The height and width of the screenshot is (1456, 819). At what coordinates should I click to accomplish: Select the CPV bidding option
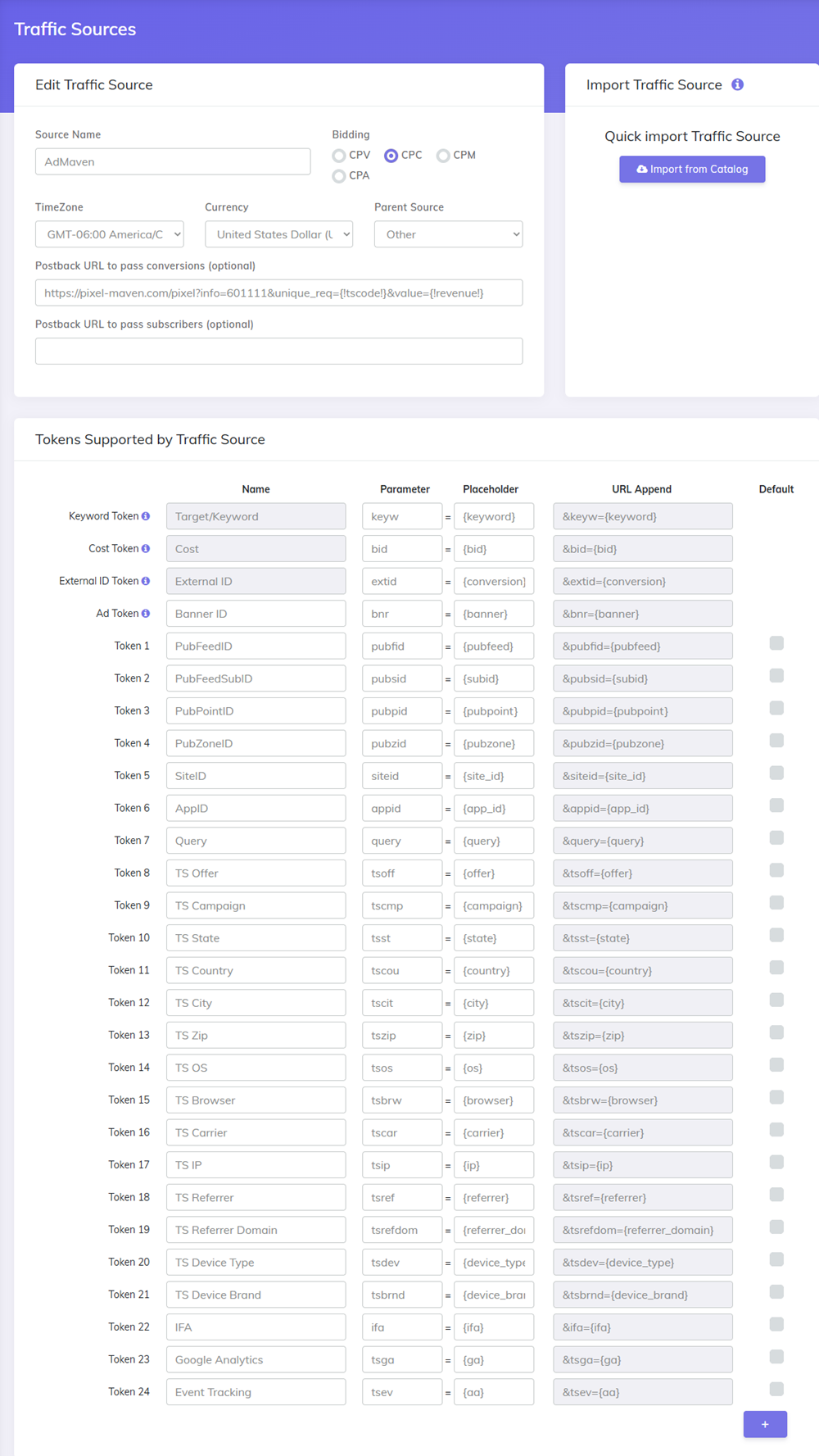coord(338,156)
